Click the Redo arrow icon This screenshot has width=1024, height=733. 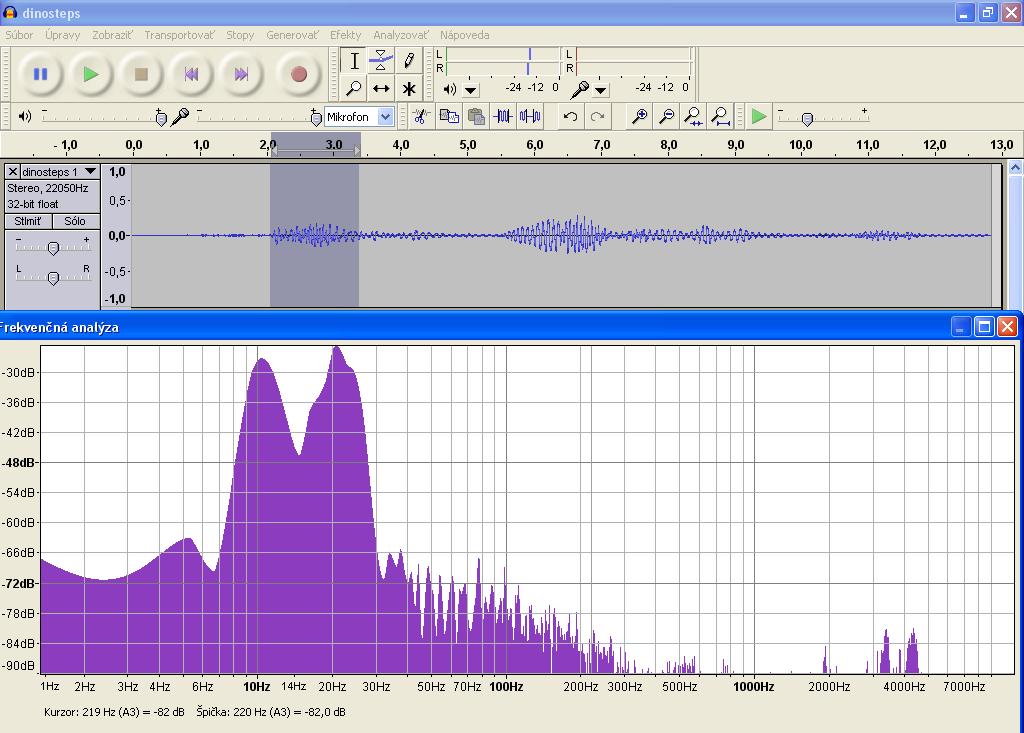(597, 117)
